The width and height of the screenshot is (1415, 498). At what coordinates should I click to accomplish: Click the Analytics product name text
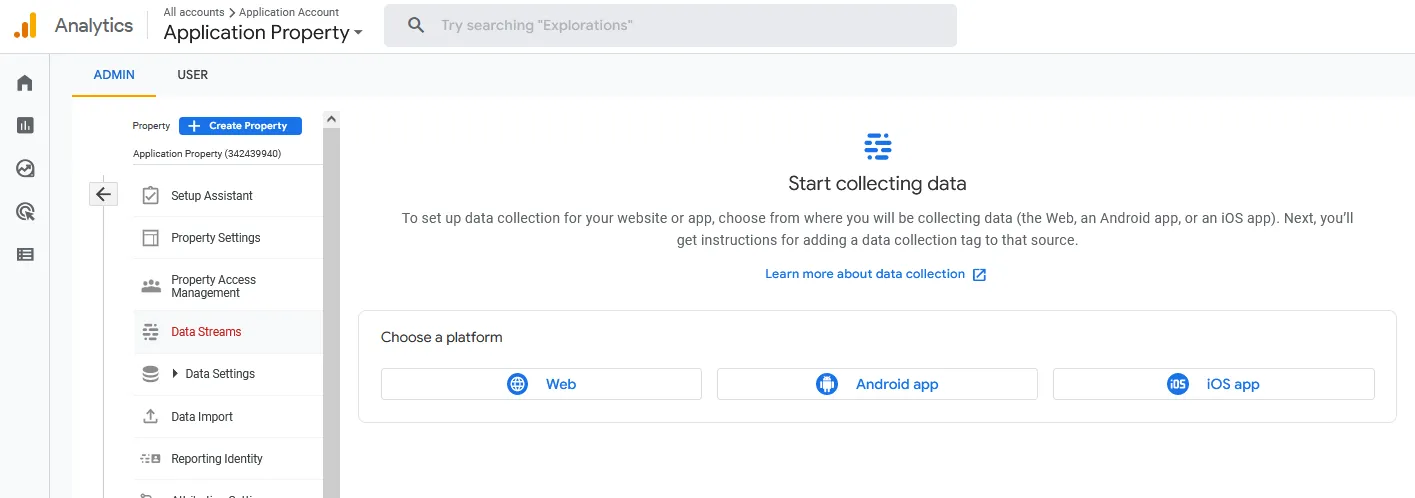(x=94, y=26)
